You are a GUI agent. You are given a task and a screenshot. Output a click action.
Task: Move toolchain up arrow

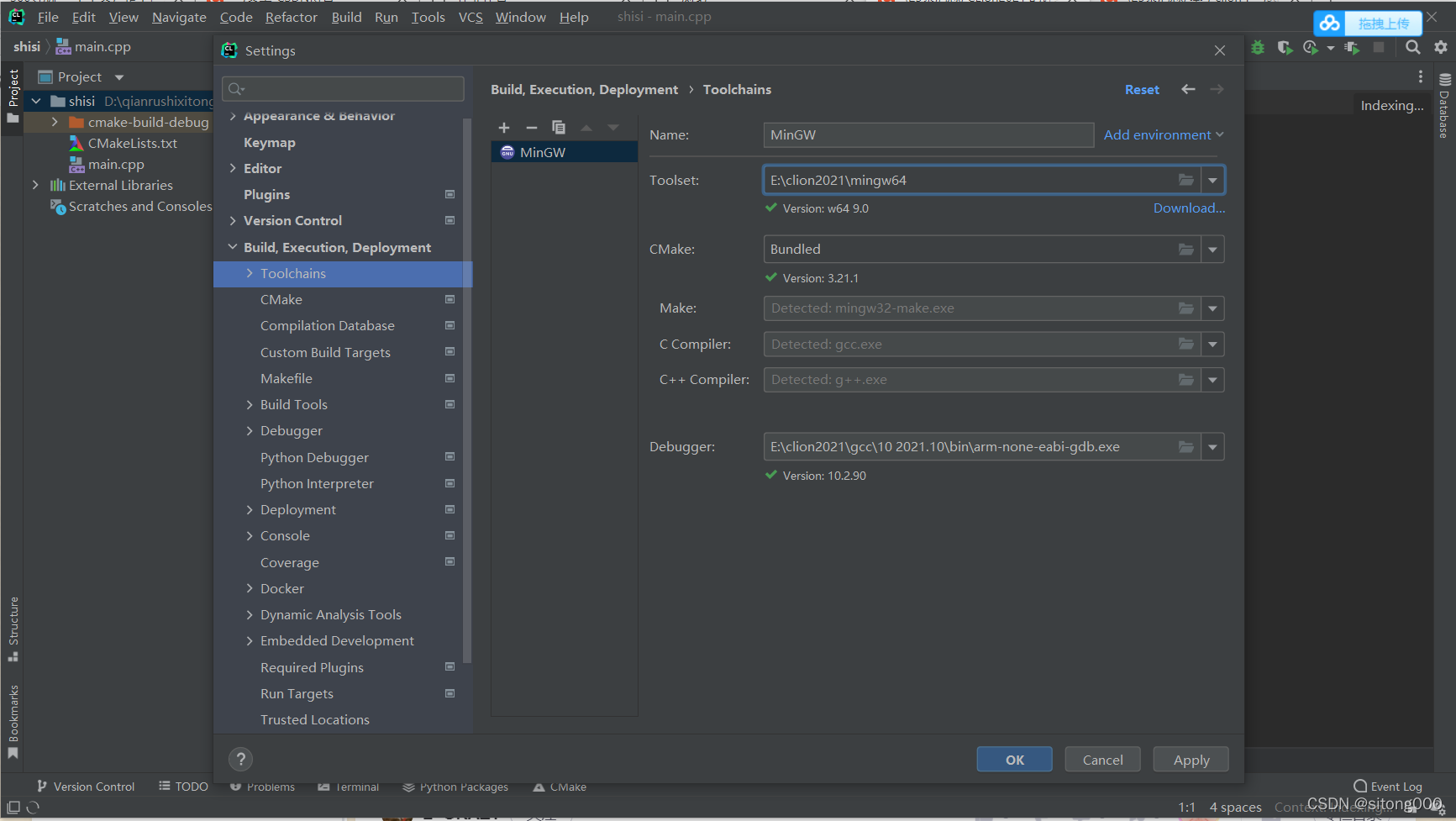[586, 128]
